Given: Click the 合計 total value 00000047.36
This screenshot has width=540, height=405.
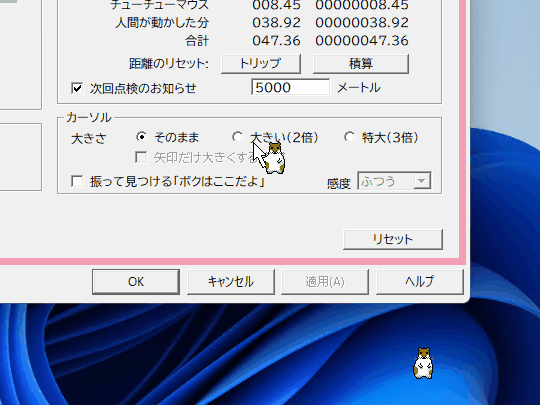Looking at the screenshot, I should click(x=362, y=41).
